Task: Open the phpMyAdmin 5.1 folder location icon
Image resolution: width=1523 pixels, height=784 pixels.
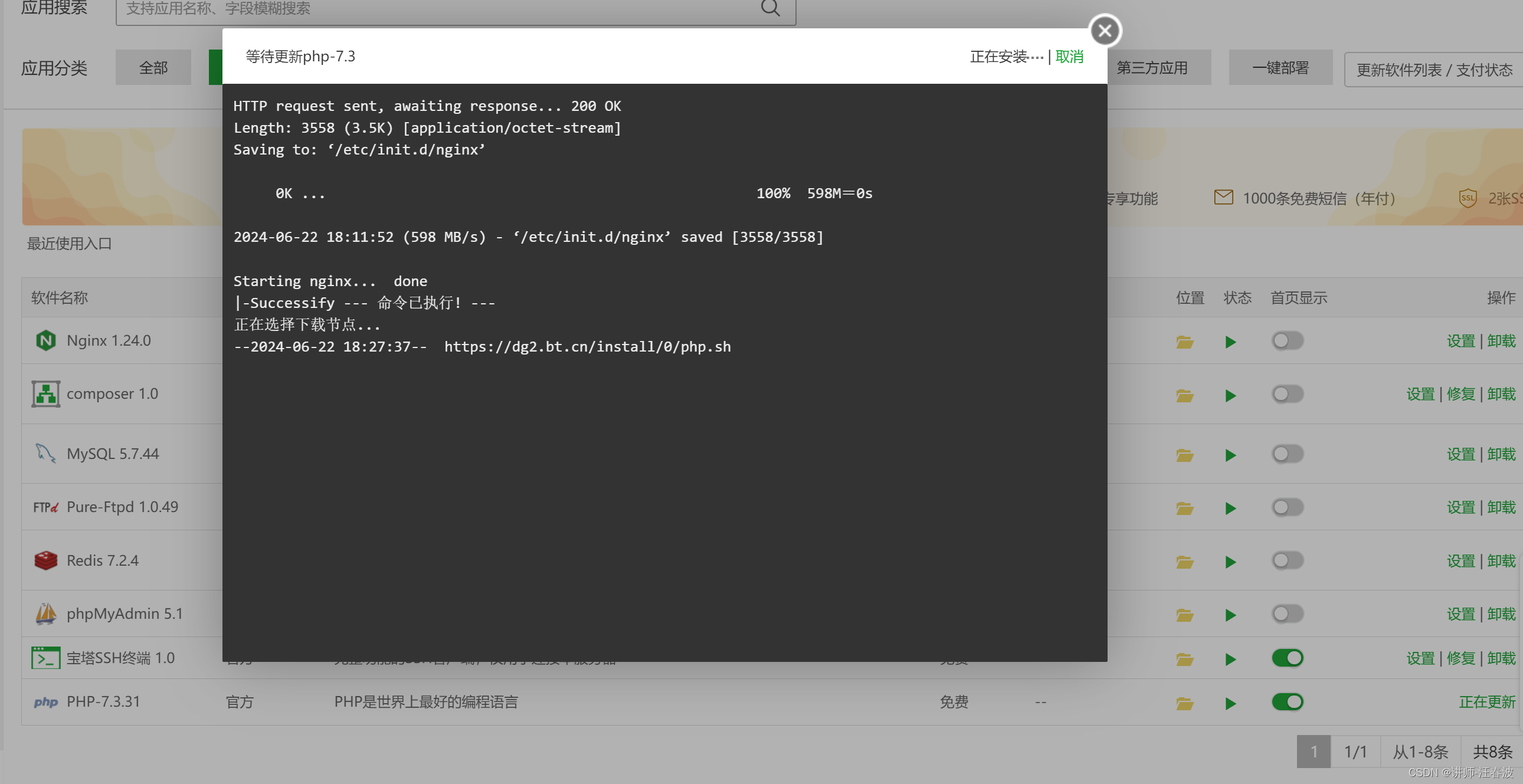Action: click(x=1185, y=615)
